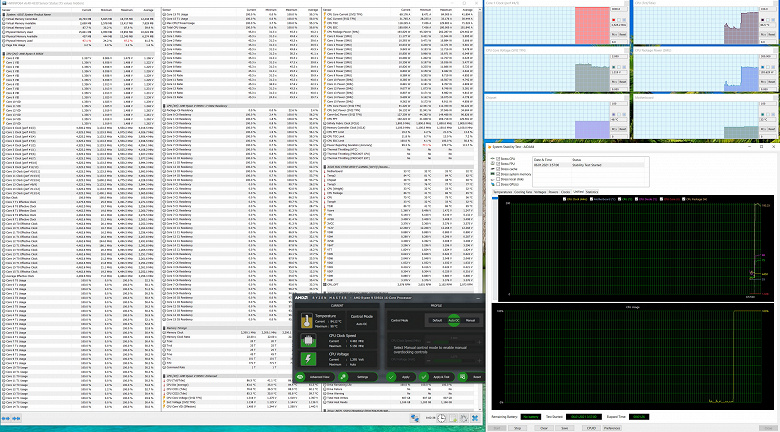
Task: Click HWiNFO back navigation arrows icon
Action: [6, 419]
